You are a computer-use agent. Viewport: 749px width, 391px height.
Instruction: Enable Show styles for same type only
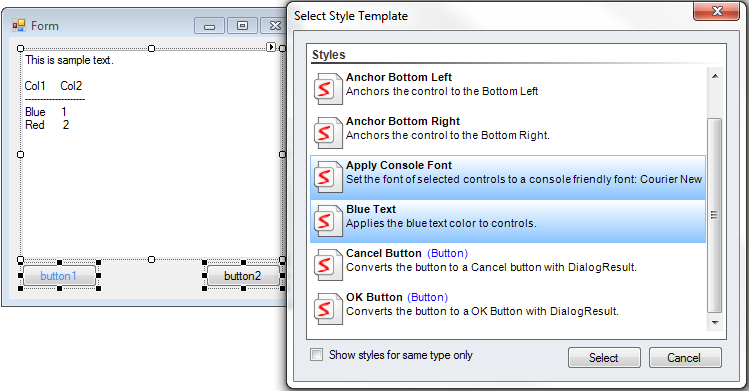click(x=316, y=355)
